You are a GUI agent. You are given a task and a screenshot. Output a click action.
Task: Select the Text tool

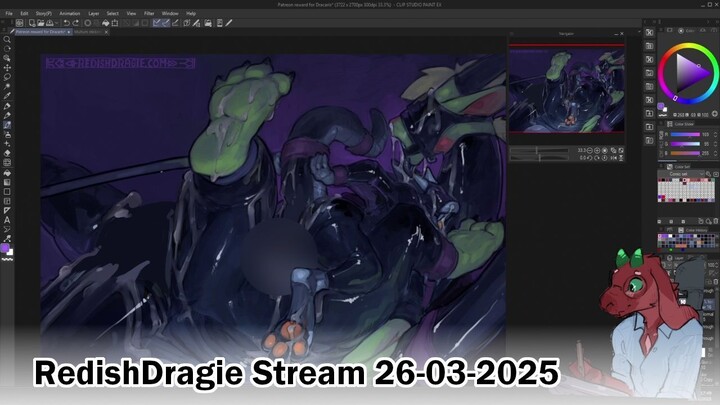pos(7,220)
